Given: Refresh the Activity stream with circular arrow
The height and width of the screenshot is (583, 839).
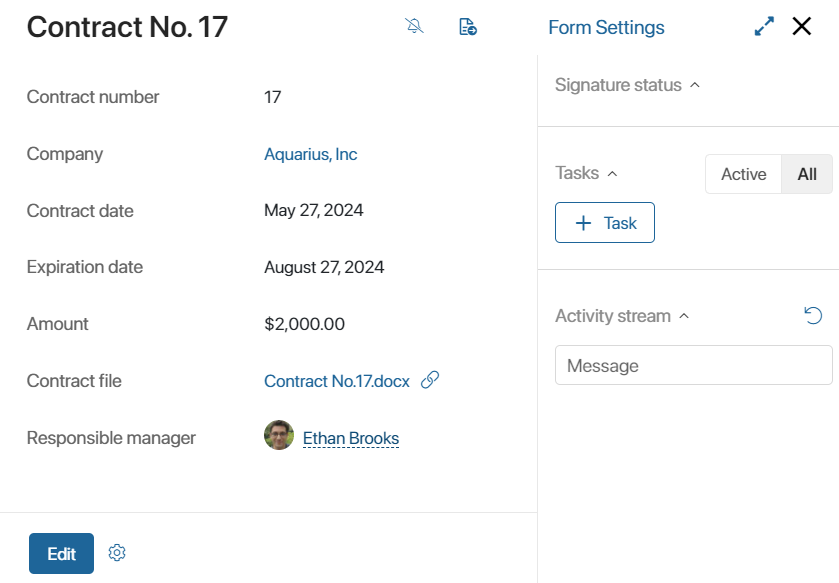Looking at the screenshot, I should (813, 315).
